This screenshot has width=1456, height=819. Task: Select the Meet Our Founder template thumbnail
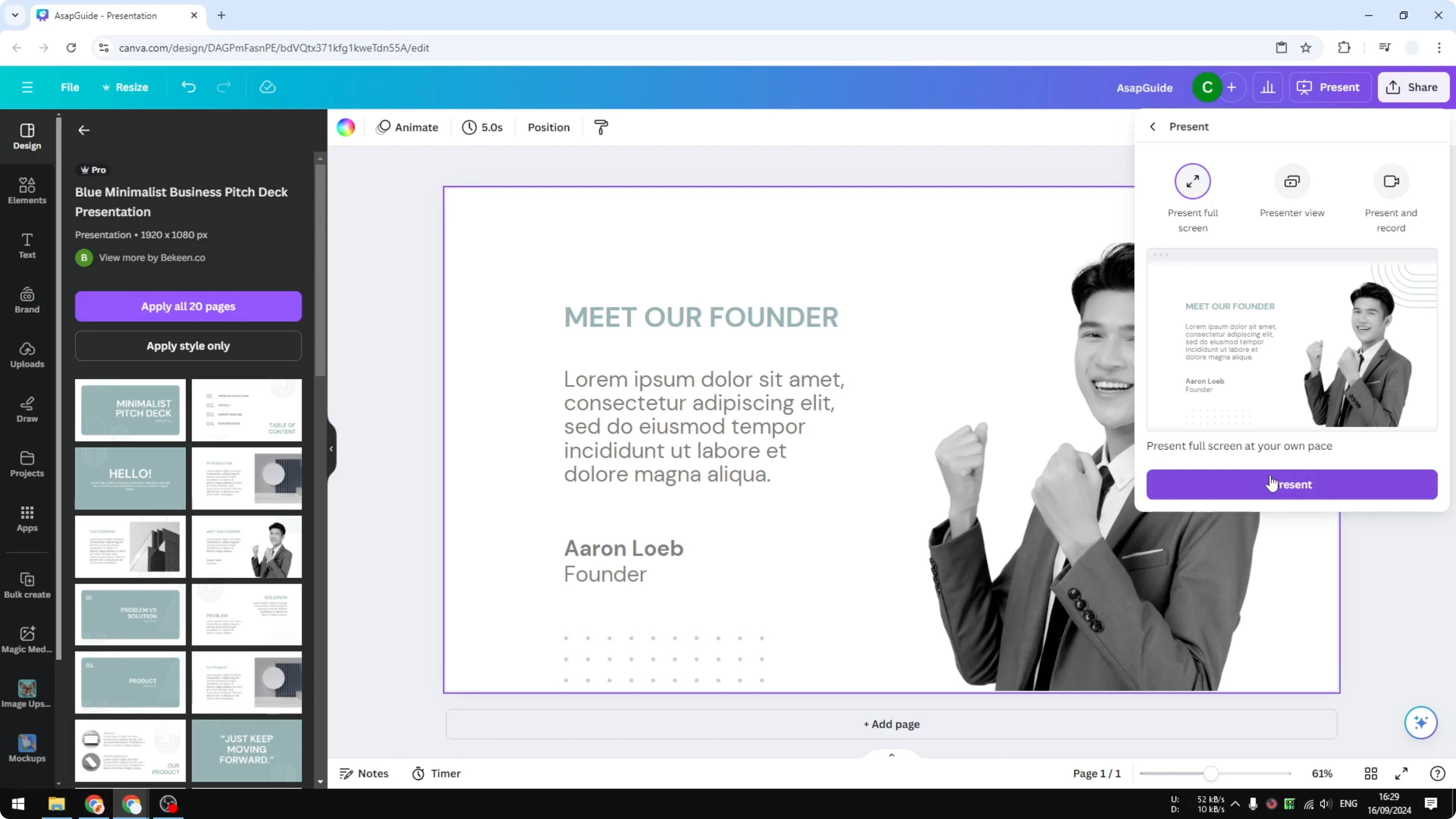coord(246,546)
